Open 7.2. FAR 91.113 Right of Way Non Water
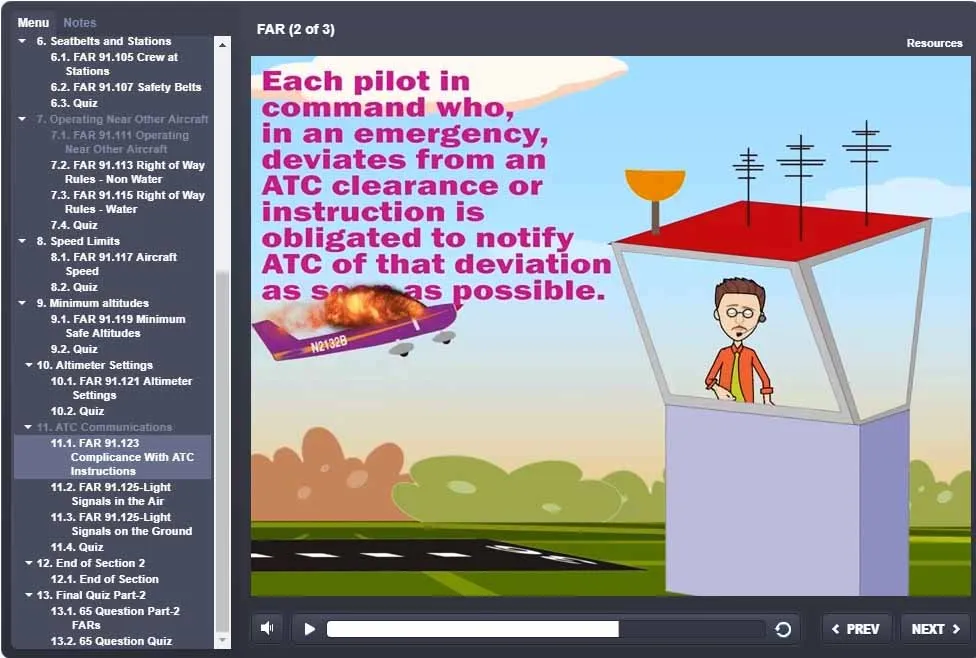Viewport: 976px width, 658px height. 128,172
